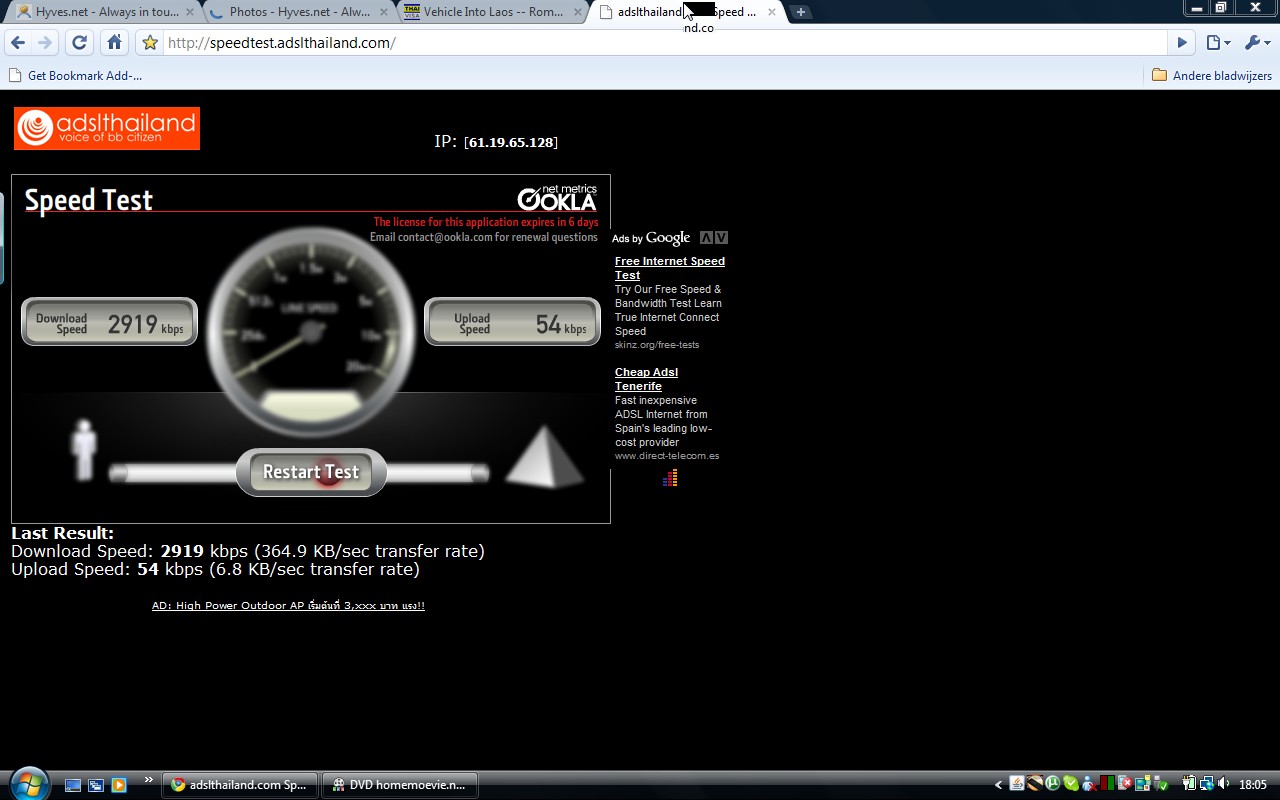The width and height of the screenshot is (1280, 800).
Task: Click Ads by Google label
Action: (x=651, y=238)
